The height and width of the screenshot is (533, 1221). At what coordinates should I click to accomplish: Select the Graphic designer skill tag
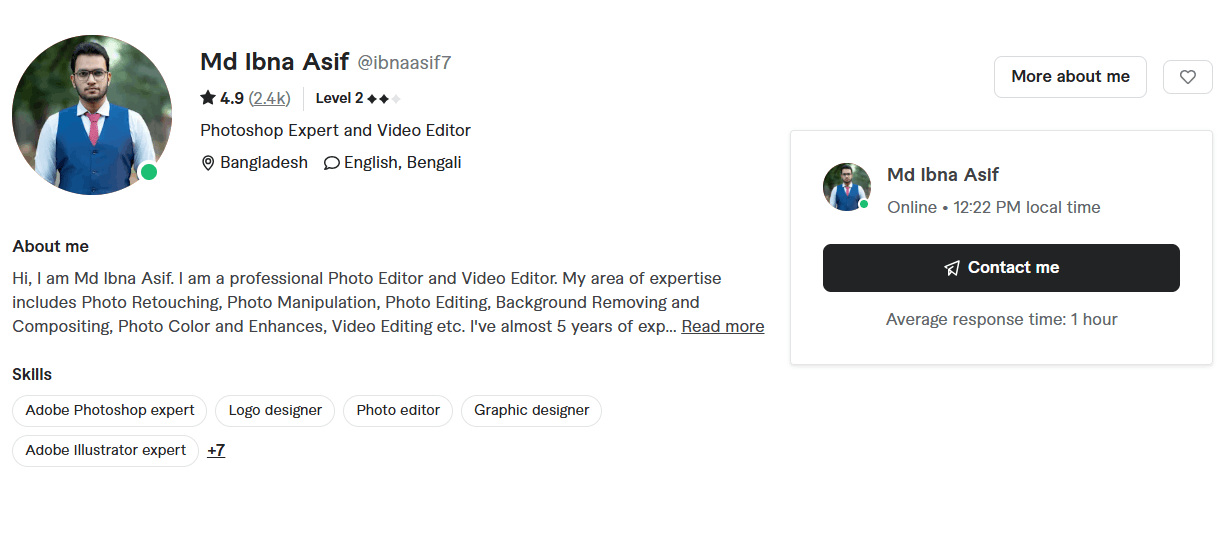click(531, 410)
